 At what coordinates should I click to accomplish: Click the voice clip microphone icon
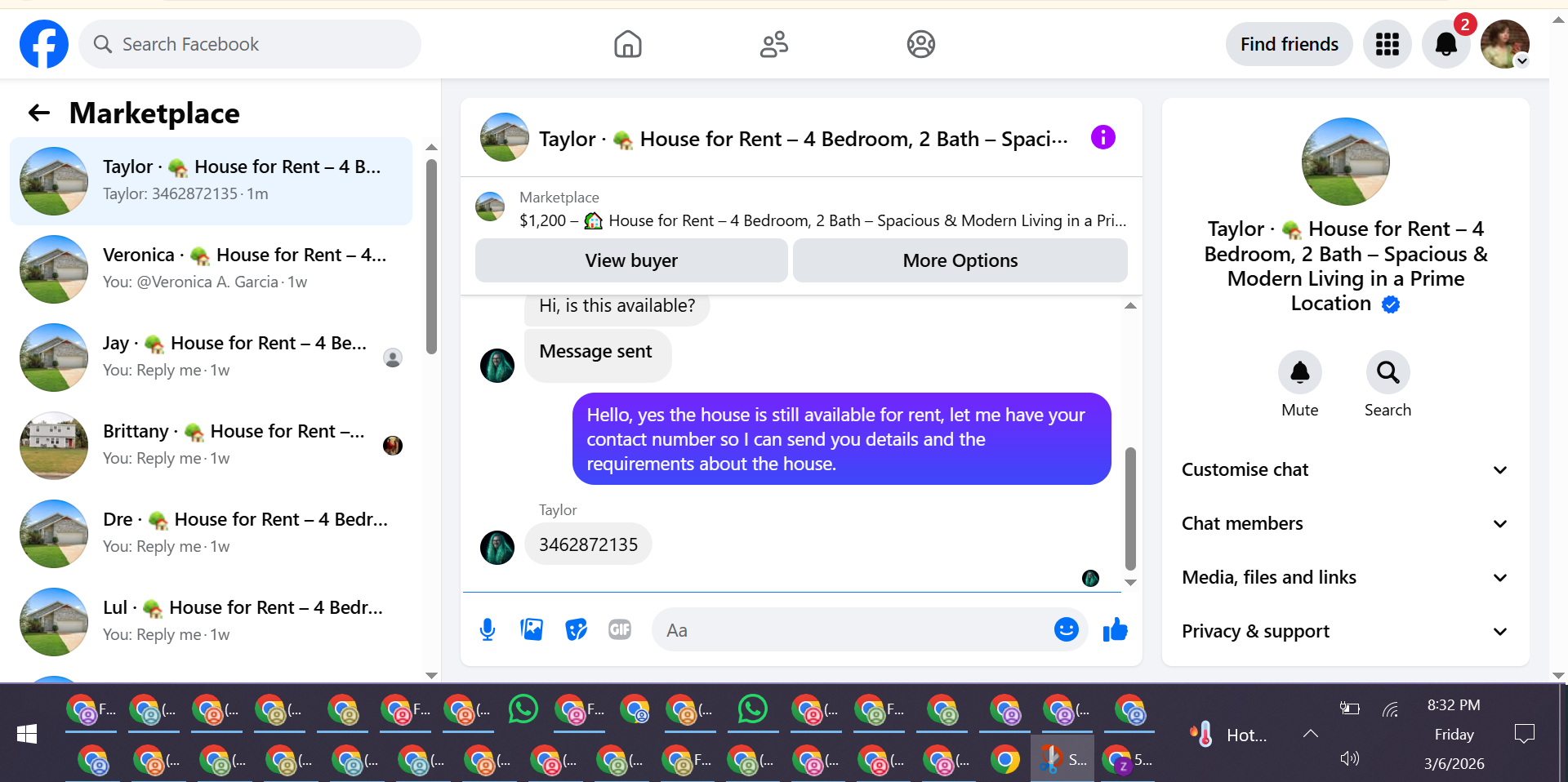(488, 629)
